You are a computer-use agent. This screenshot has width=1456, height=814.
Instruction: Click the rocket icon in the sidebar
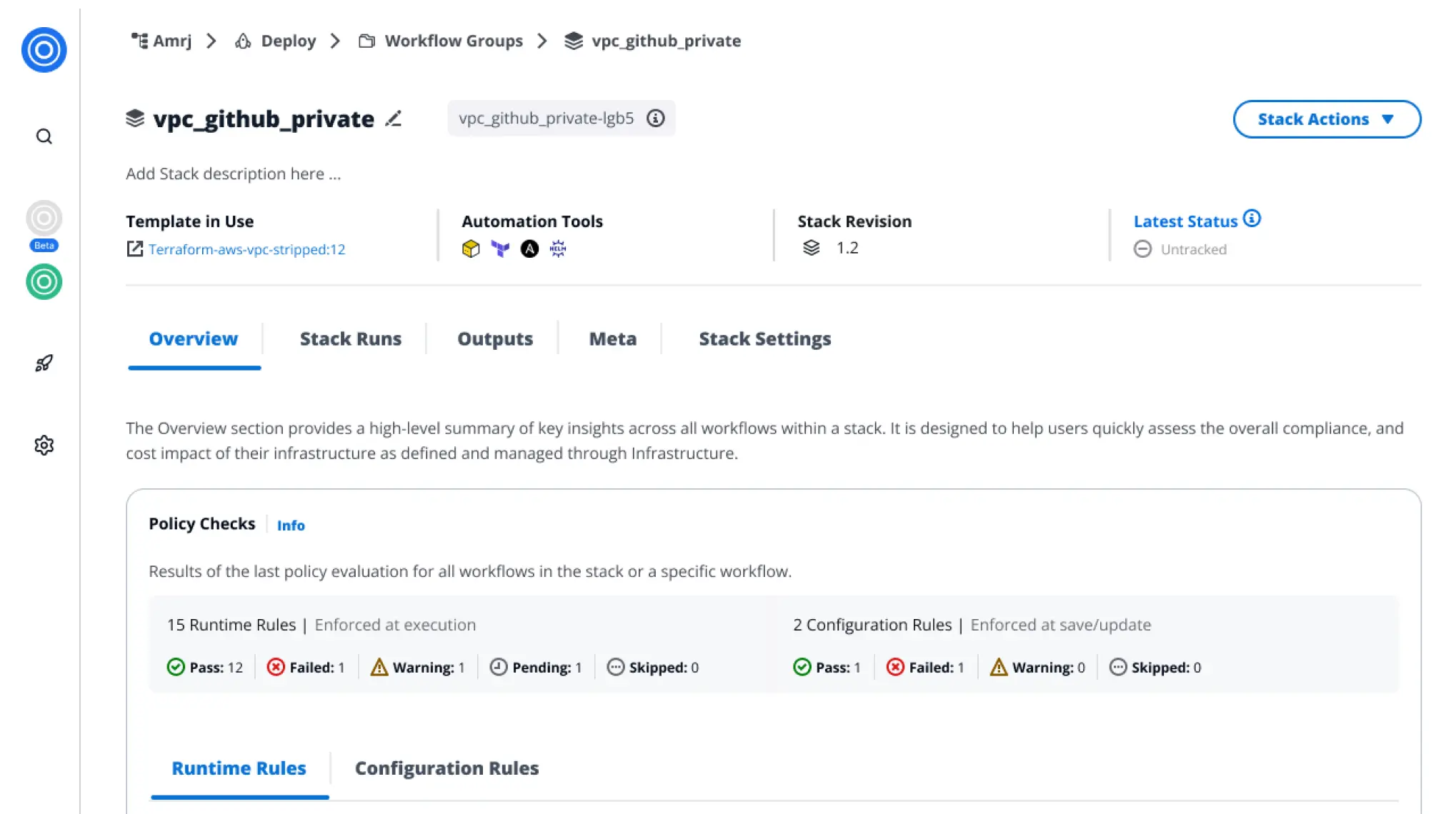click(x=44, y=363)
